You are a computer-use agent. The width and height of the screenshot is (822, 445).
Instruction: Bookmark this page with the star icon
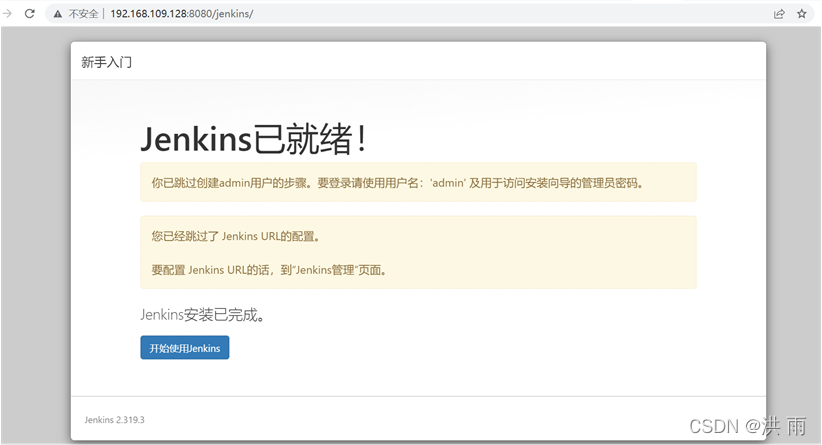point(802,14)
